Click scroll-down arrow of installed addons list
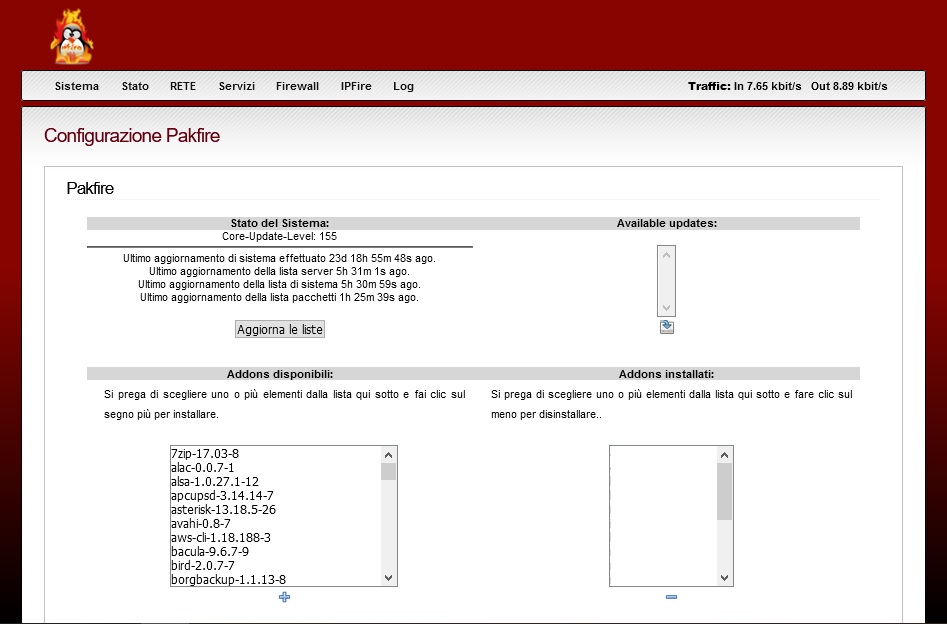Image resolution: width=947 pixels, height=624 pixels. click(725, 578)
